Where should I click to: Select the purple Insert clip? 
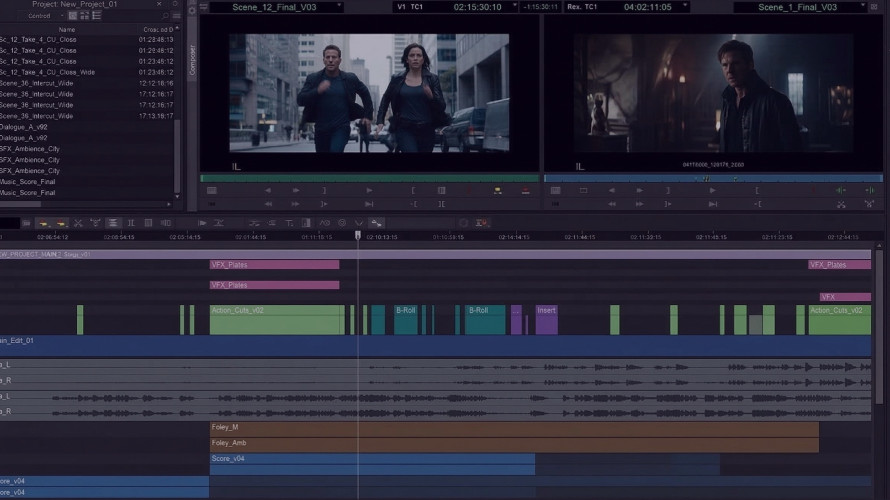coord(547,320)
